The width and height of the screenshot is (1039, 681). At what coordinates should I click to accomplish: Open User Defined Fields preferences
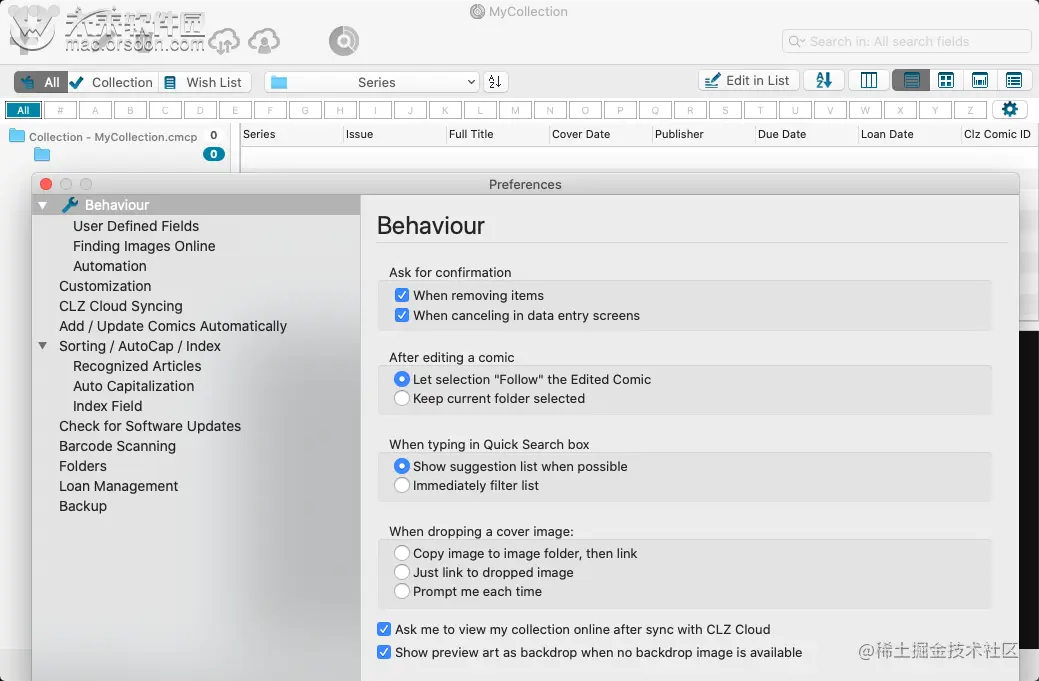pos(136,226)
